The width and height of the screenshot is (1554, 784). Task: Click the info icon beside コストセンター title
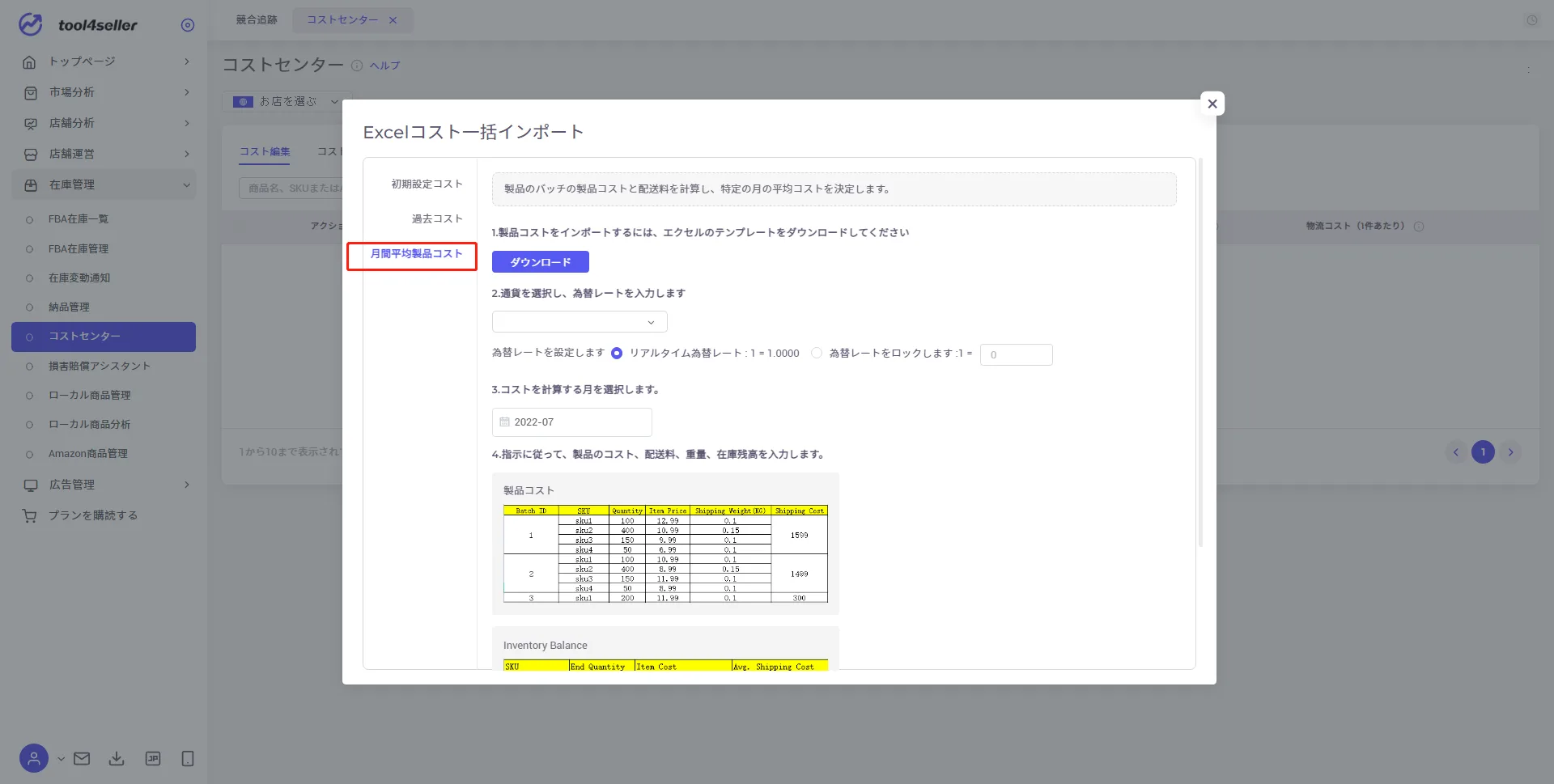357,66
